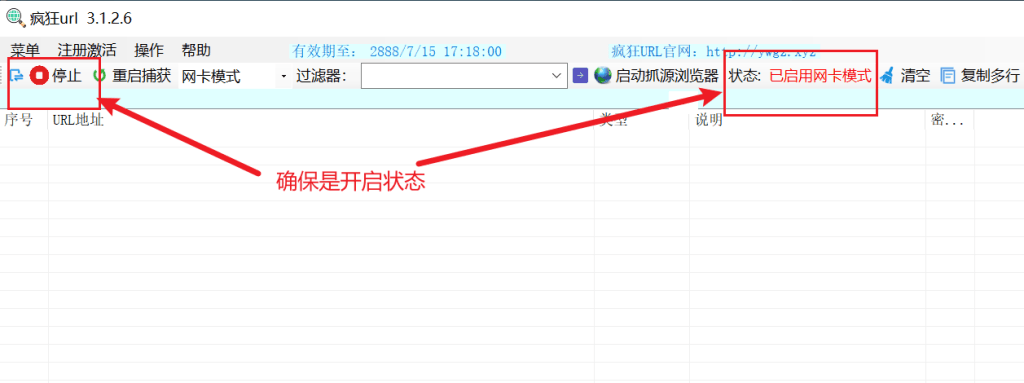Click the red stop capture icon
The image size is (1024, 383).
coord(39,76)
